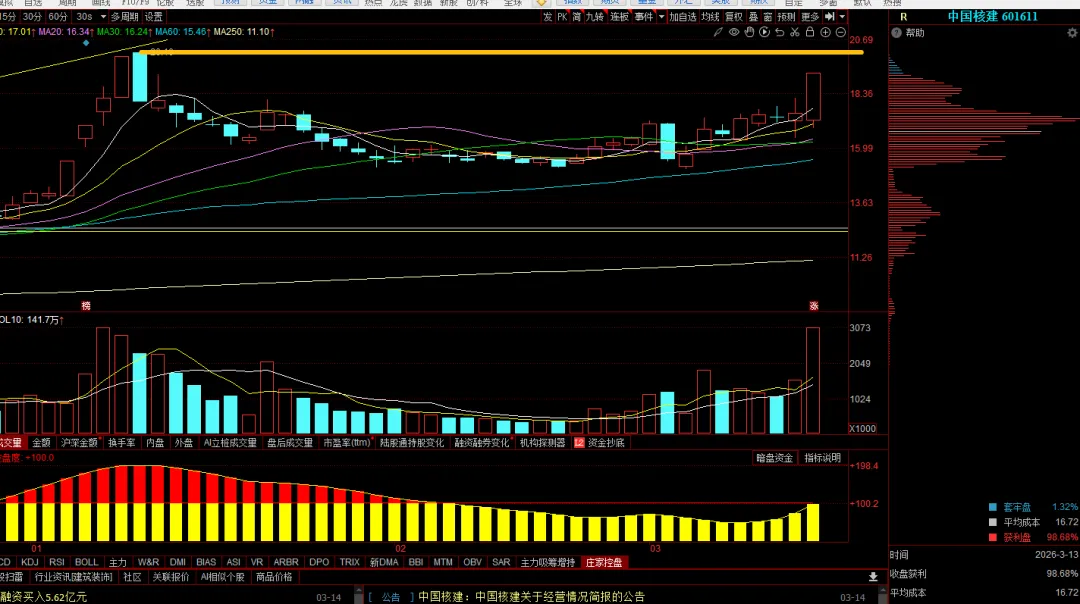Toggle the 叠 overlay button

pos(754,17)
